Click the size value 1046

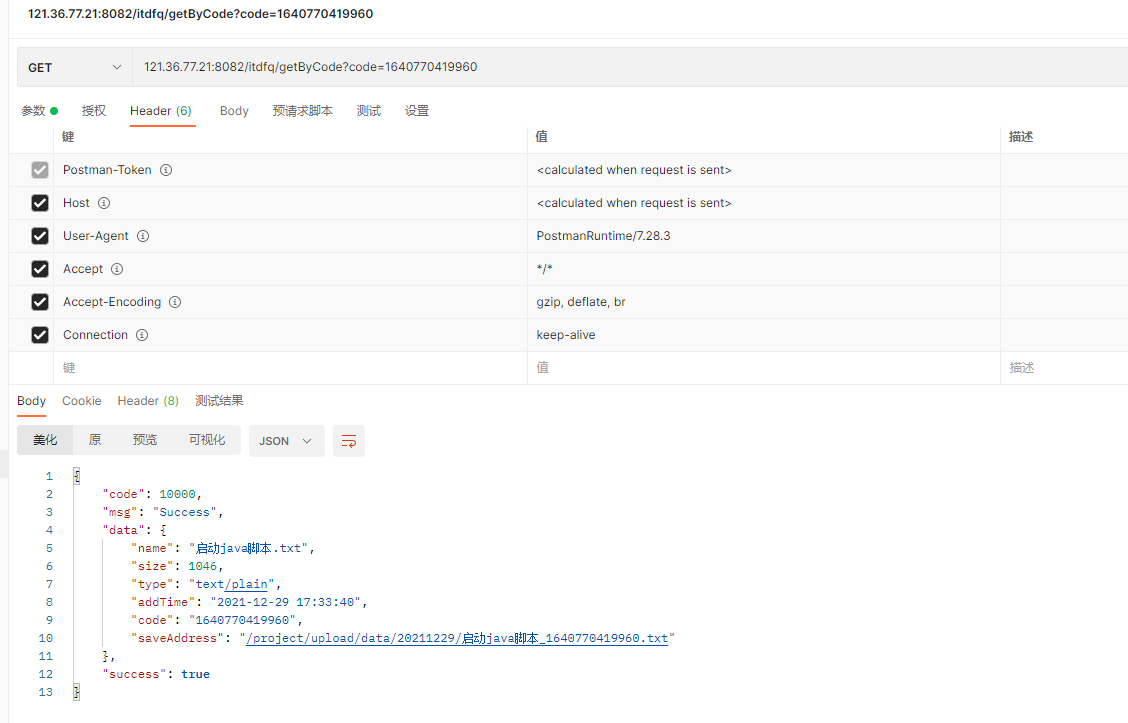point(203,566)
